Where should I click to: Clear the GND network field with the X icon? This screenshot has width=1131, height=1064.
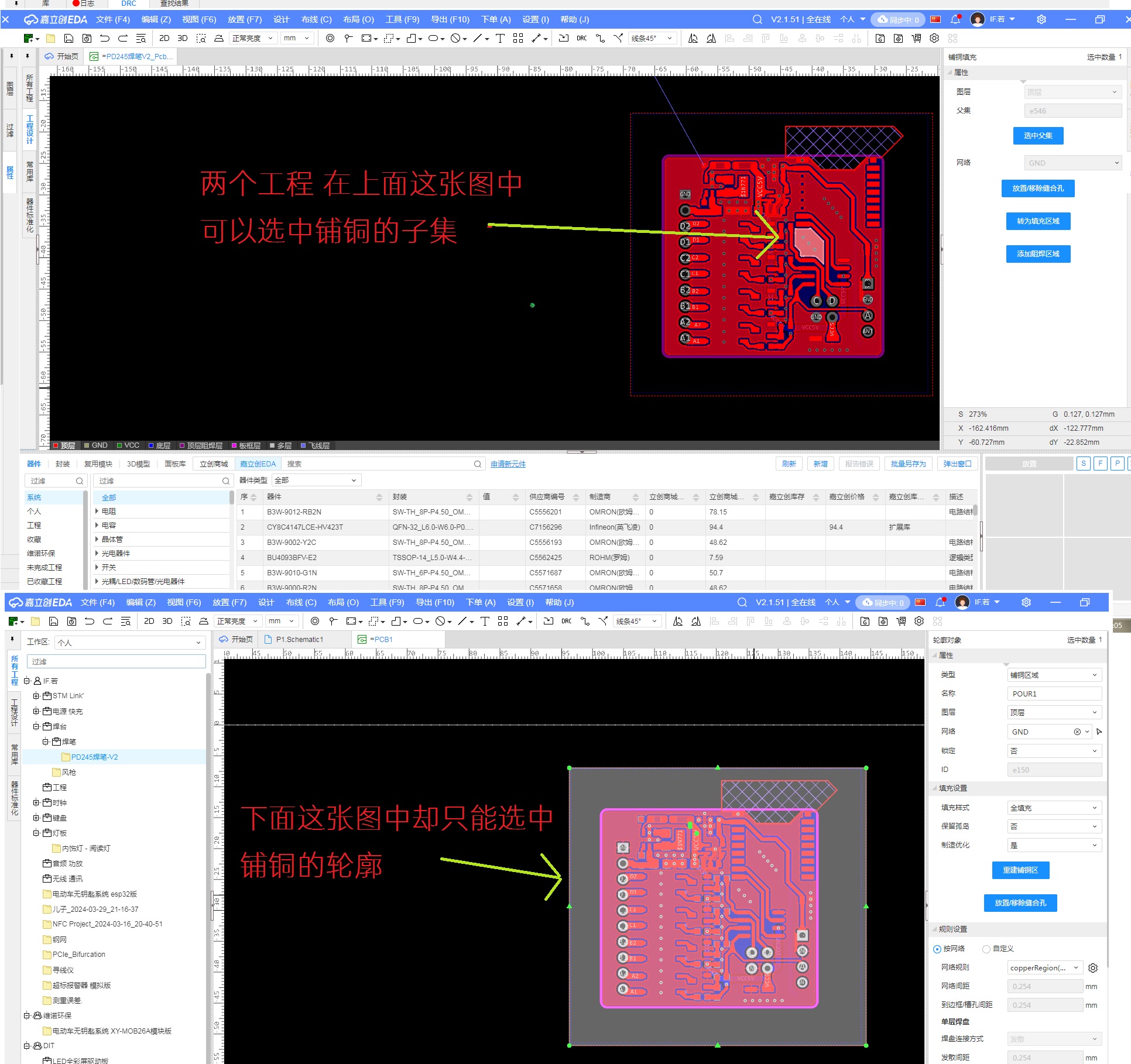click(1077, 732)
